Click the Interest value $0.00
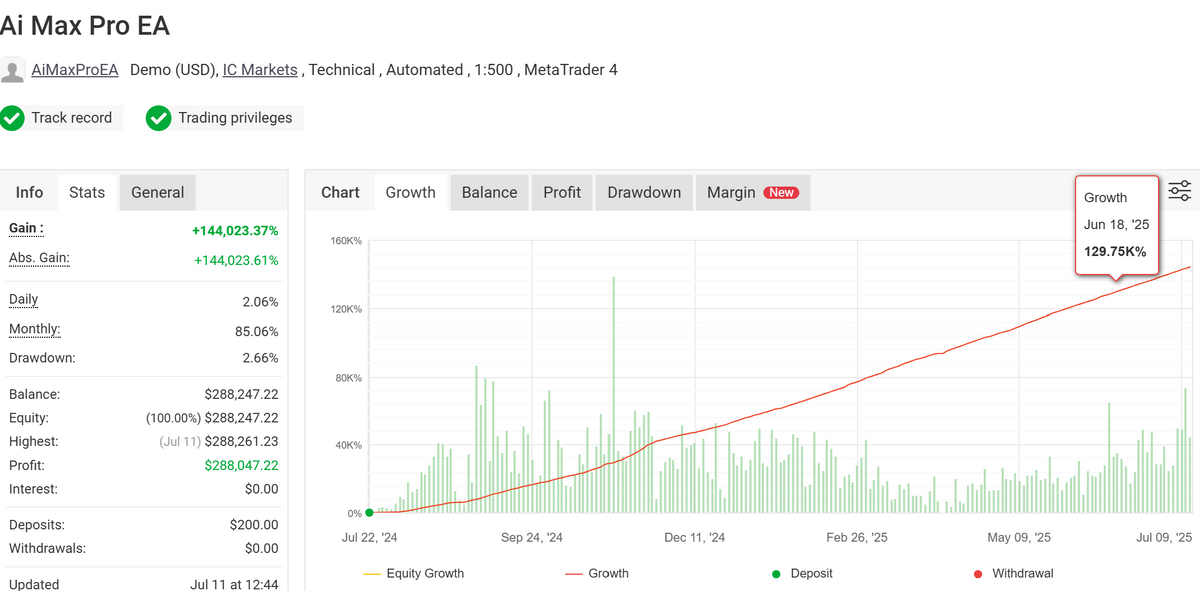The width and height of the screenshot is (1200, 591). [x=262, y=489]
